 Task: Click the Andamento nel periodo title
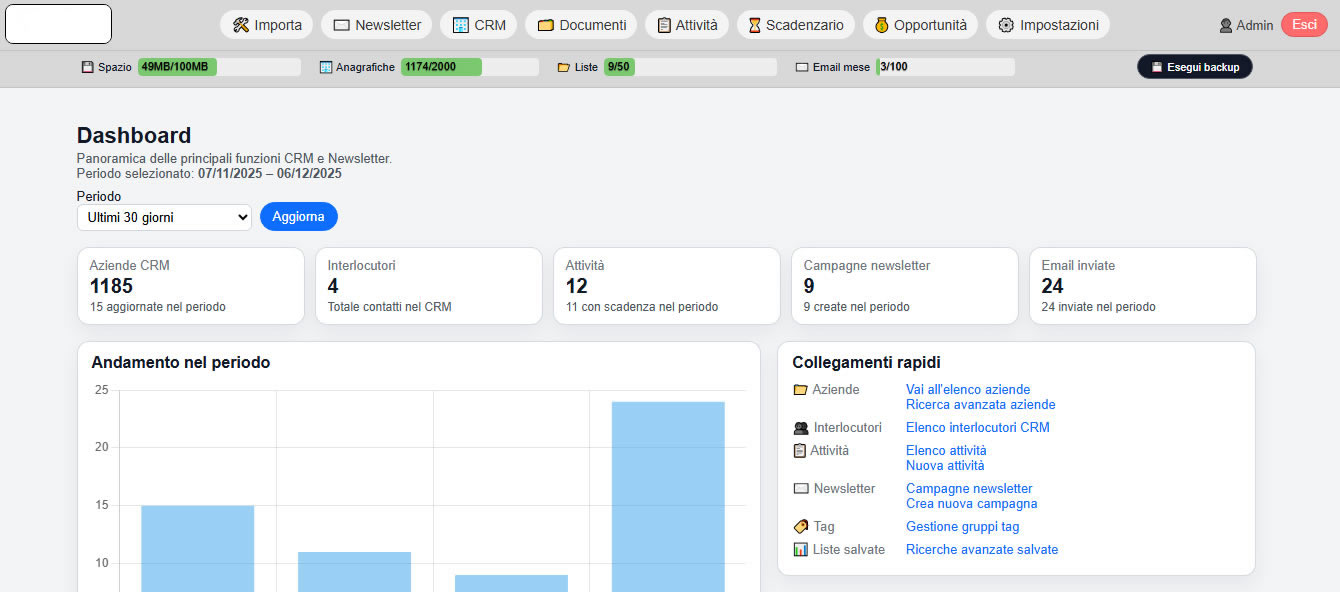pos(181,363)
